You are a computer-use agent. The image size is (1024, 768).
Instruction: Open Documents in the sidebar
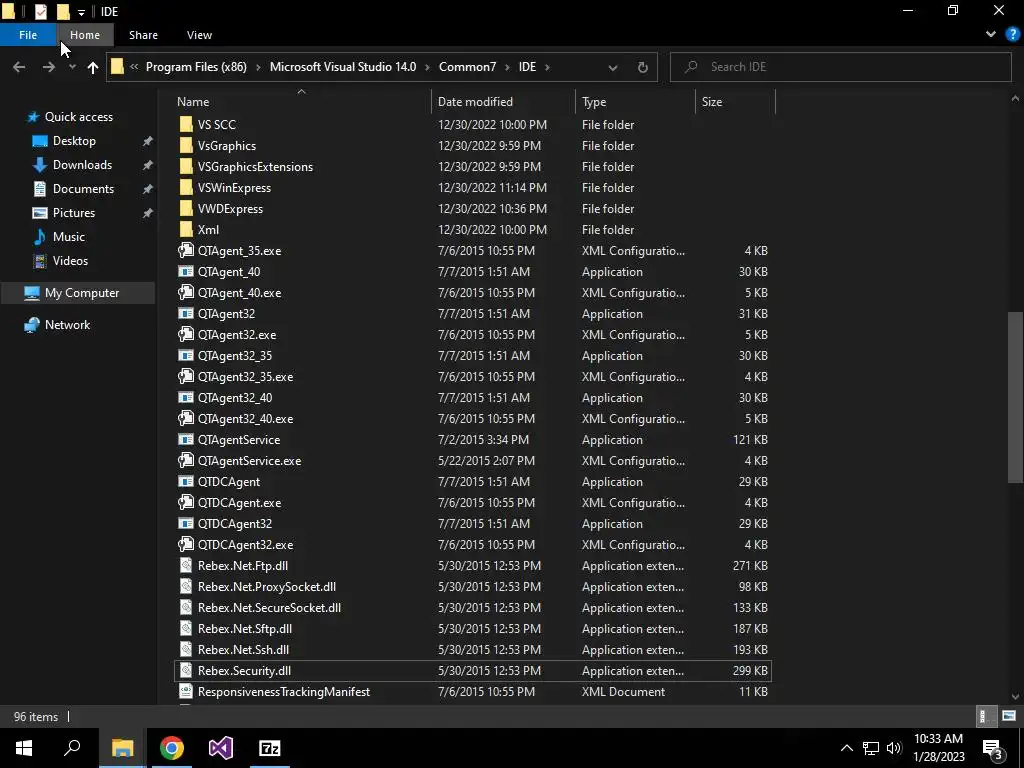(83, 189)
